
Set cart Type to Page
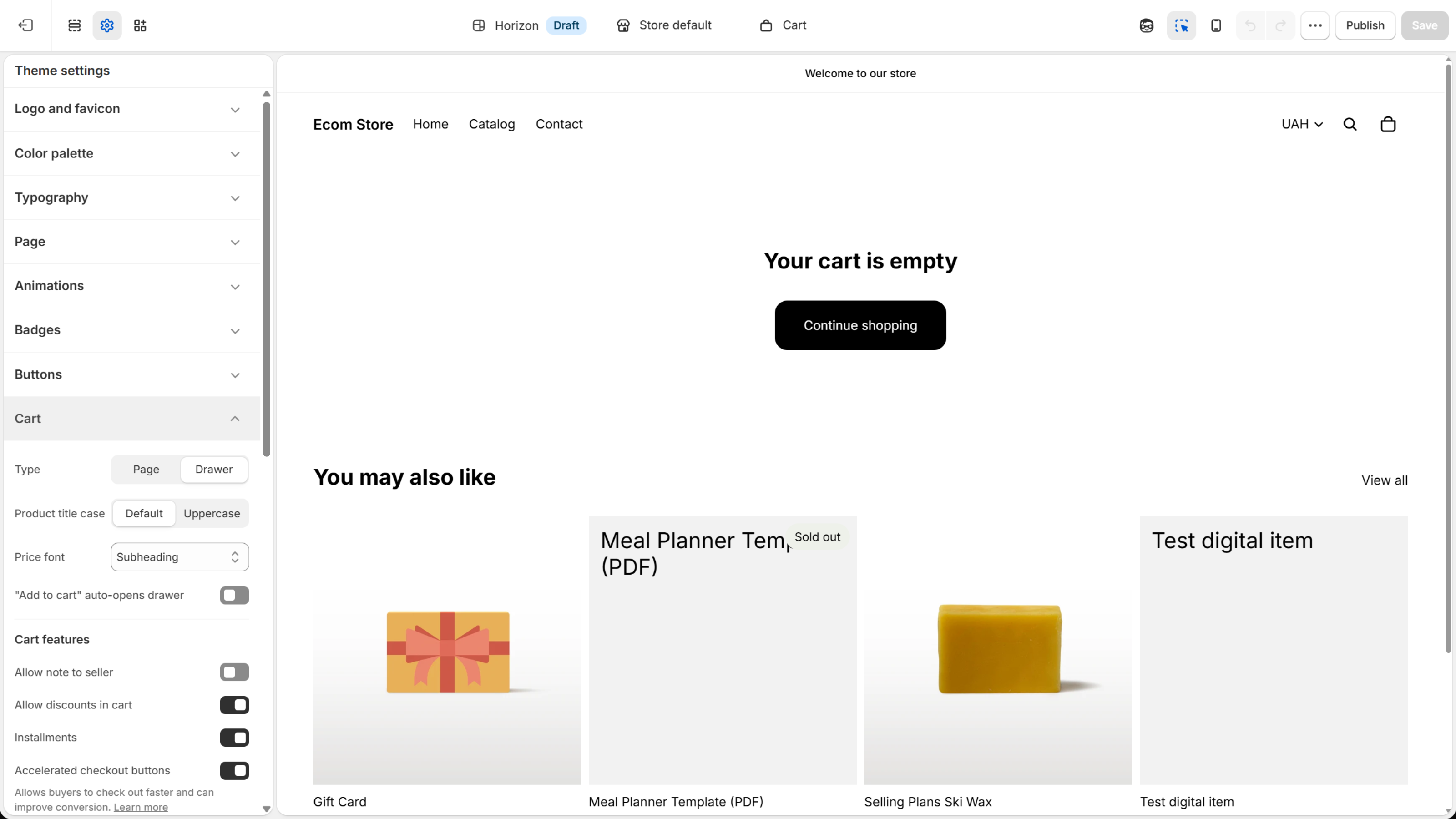[x=146, y=470]
